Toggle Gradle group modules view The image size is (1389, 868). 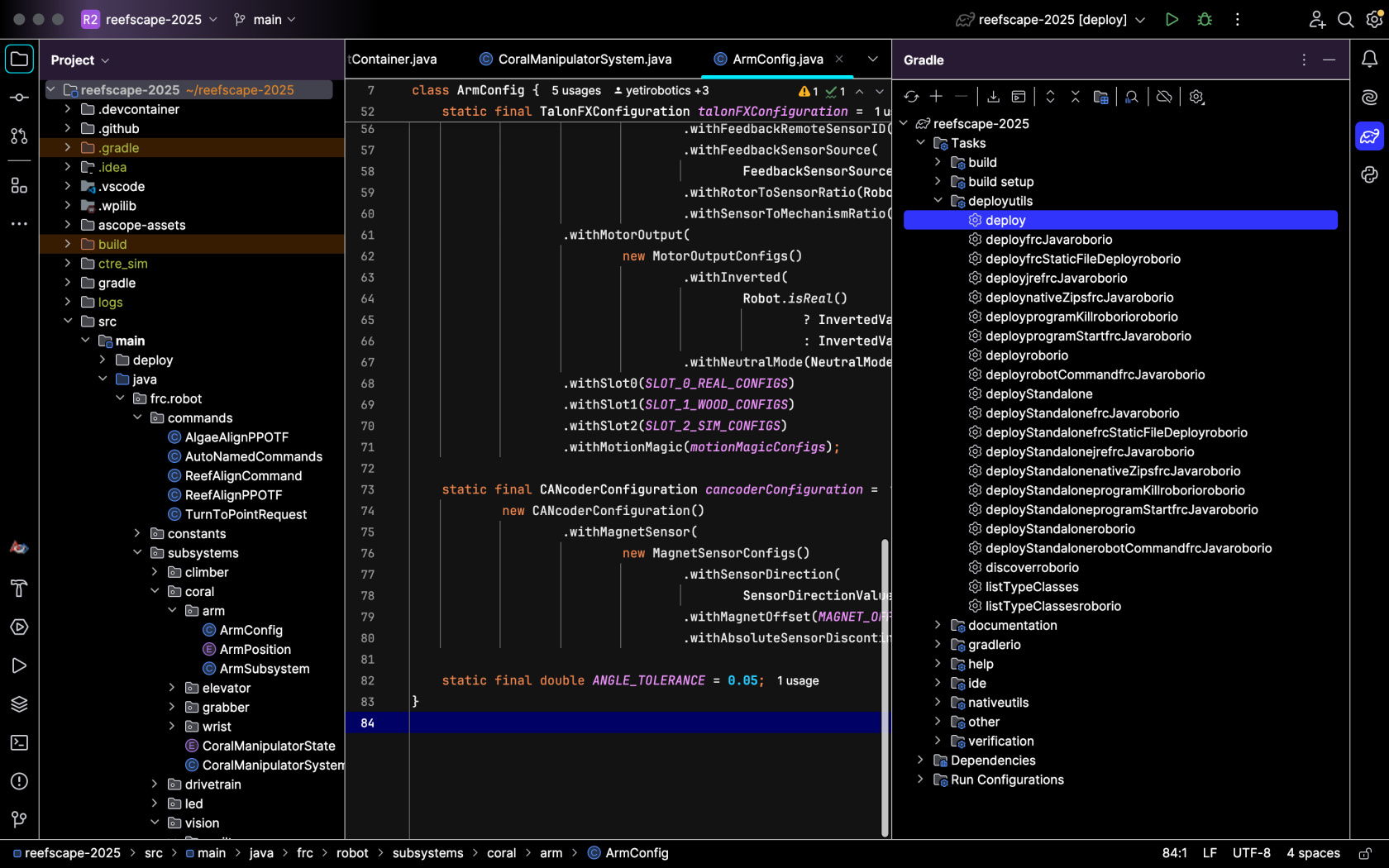click(1100, 97)
